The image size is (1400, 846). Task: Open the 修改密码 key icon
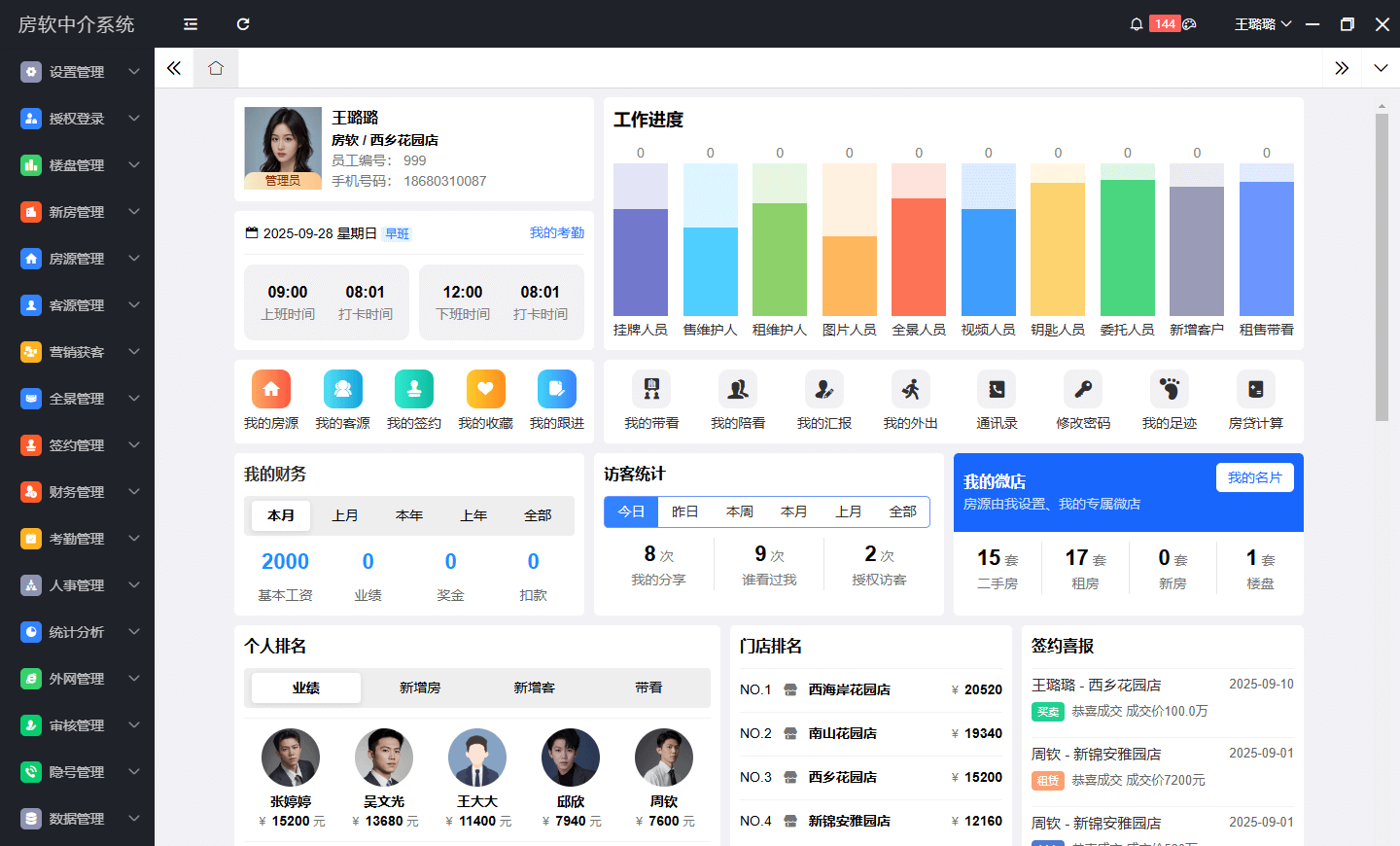click(1082, 390)
